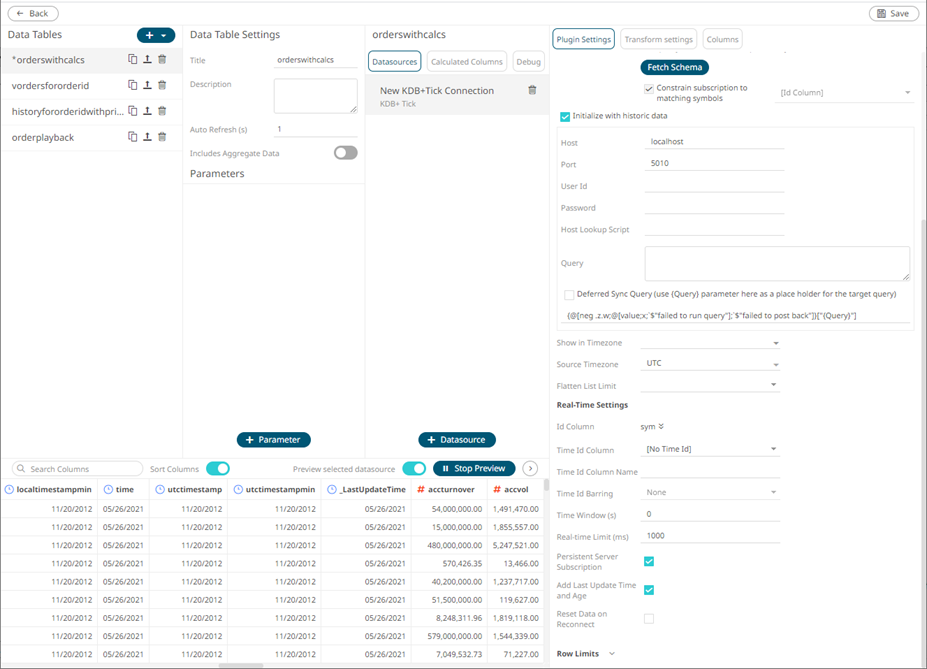
Task: Copy the historyfororderidwithpri table
Action: [132, 111]
